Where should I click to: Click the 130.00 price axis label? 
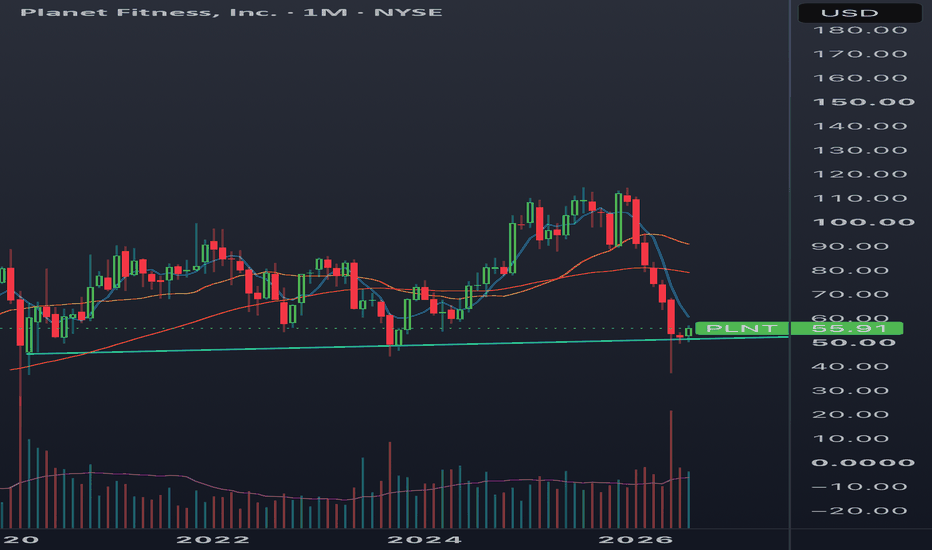click(859, 150)
